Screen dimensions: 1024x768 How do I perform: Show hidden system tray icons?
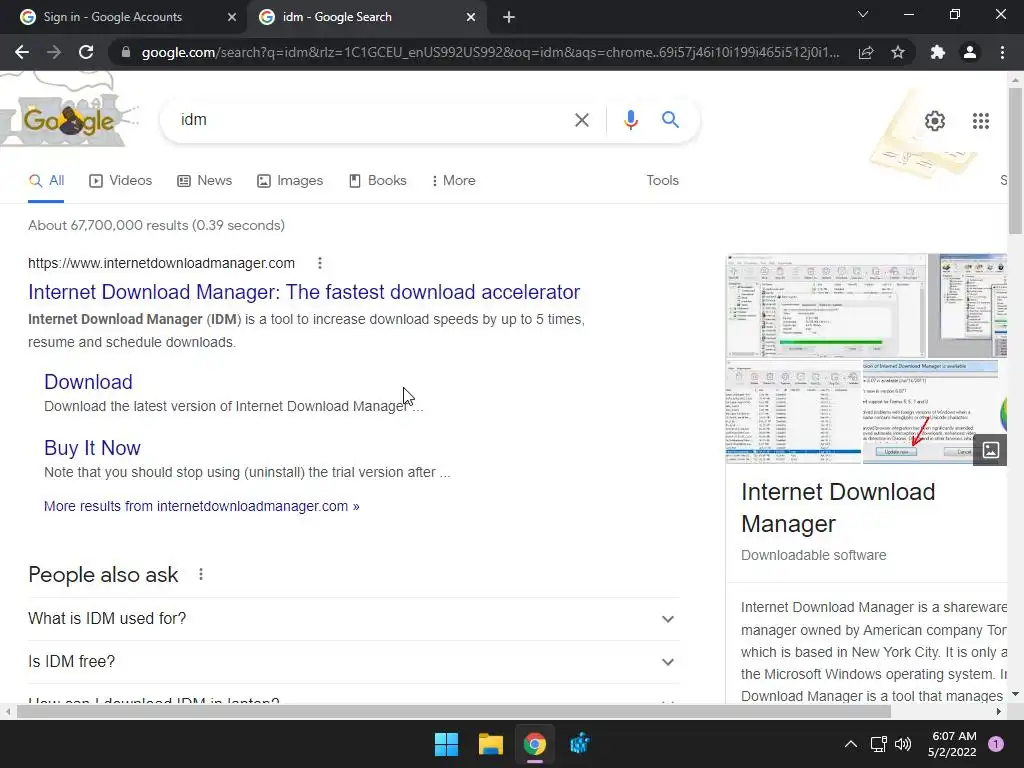click(x=850, y=744)
